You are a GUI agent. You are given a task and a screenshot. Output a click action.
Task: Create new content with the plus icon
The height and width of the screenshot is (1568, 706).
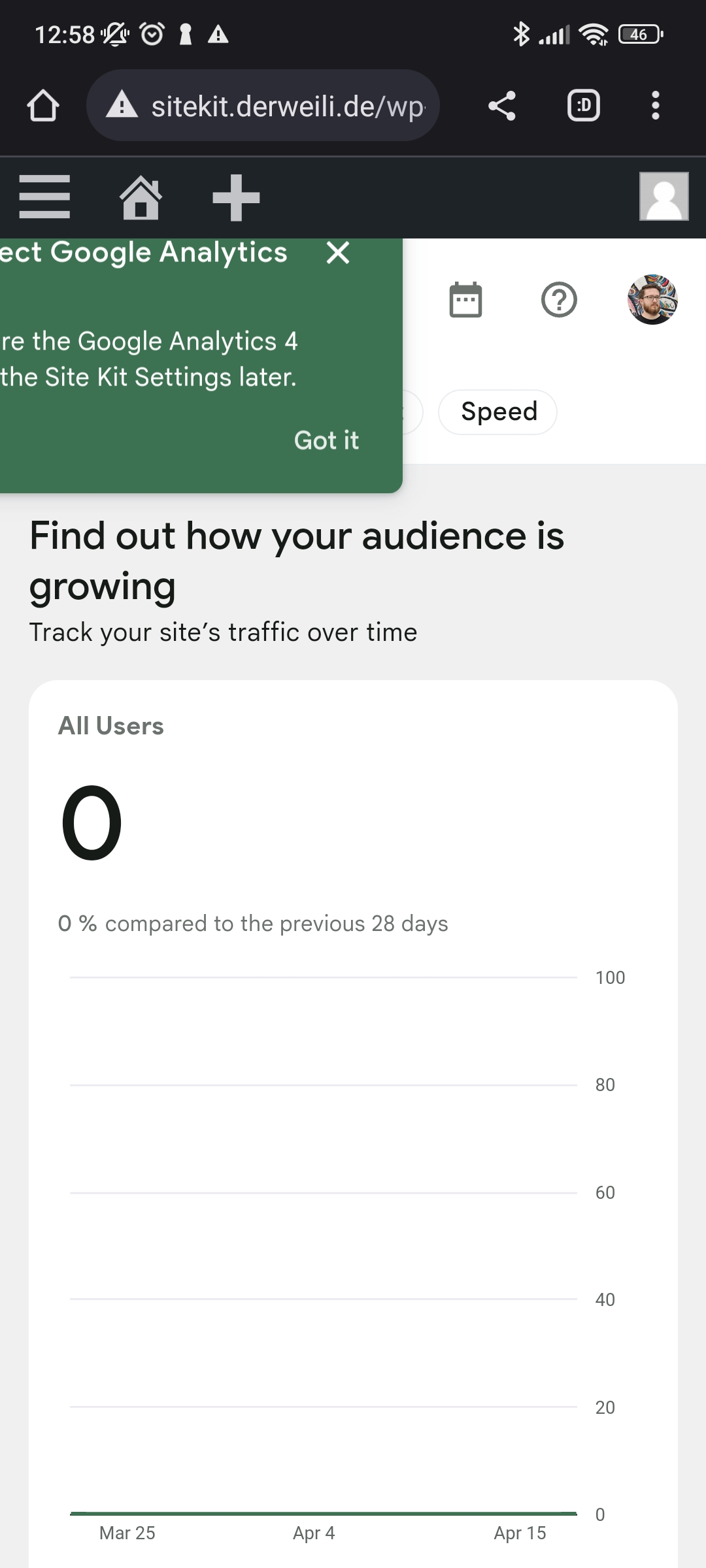pos(236,197)
